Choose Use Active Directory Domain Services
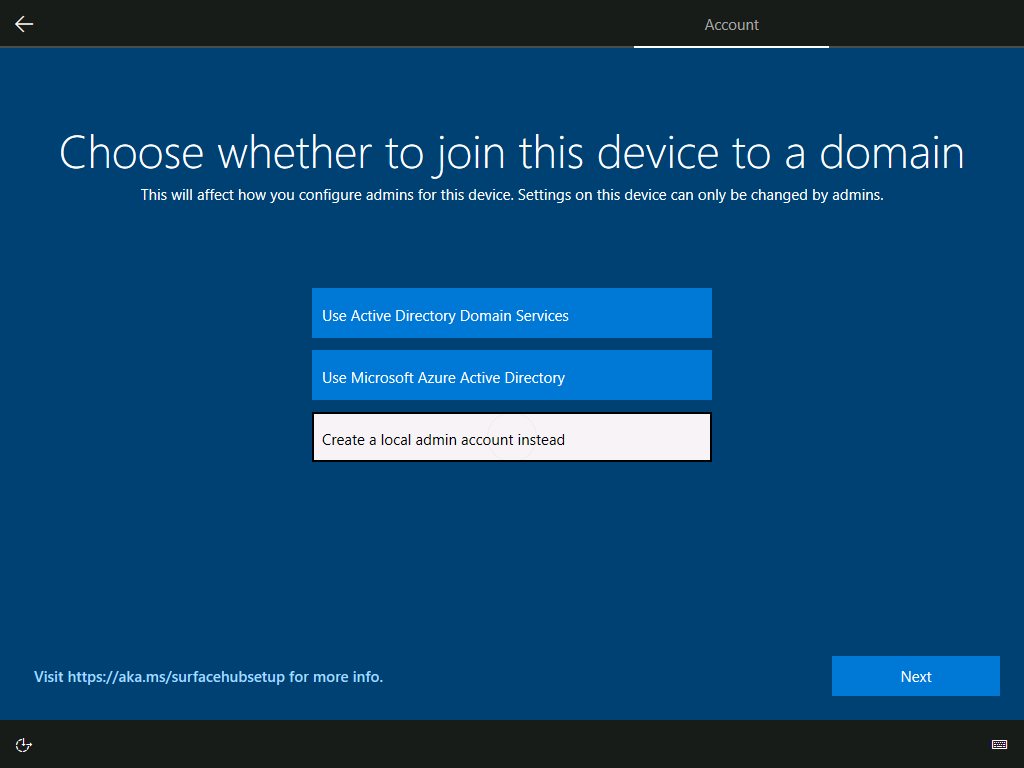 coord(512,313)
